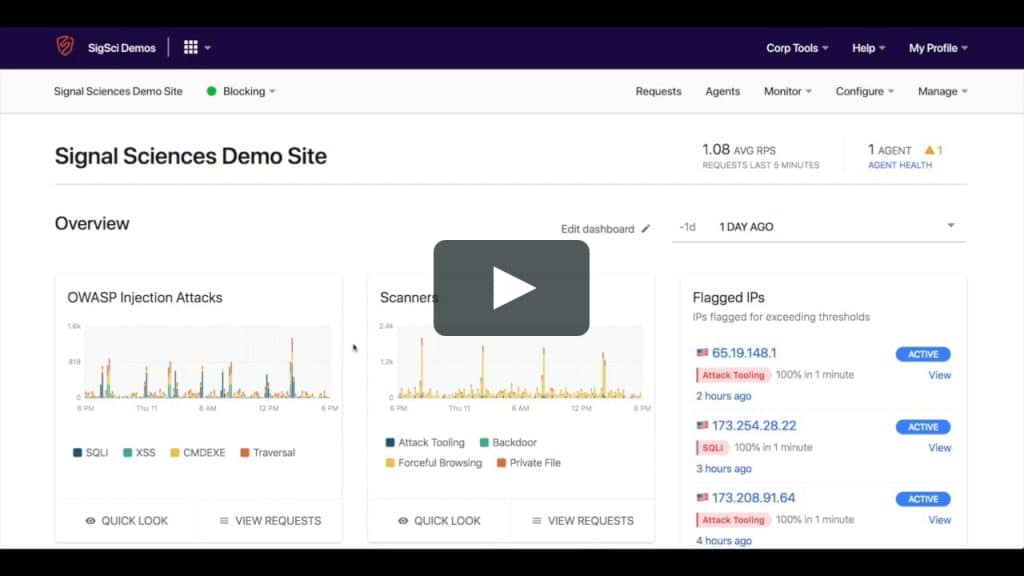The image size is (1024, 576).
Task: Click the eye icon in Scanners Quick Look
Action: (x=403, y=520)
